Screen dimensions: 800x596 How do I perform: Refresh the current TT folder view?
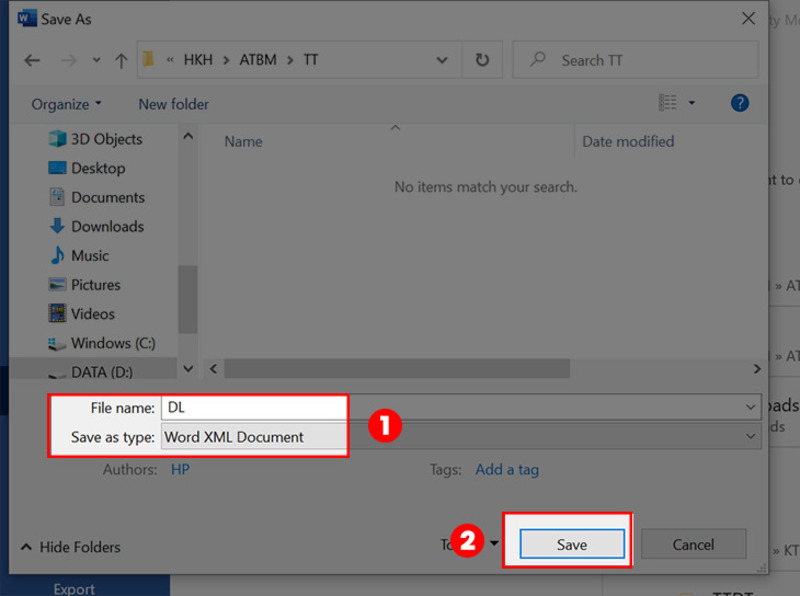(481, 59)
